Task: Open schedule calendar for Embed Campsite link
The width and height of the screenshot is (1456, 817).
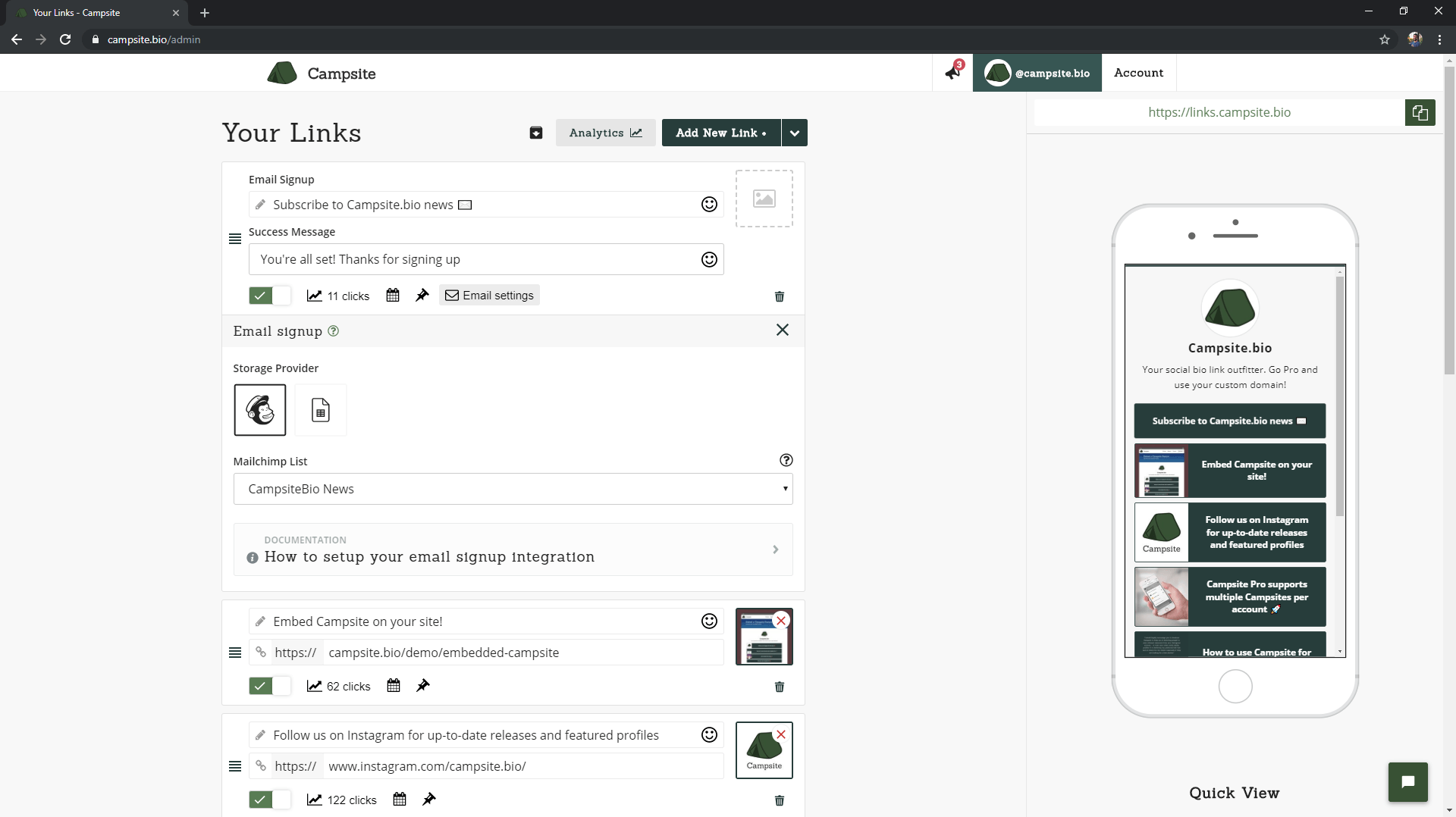Action: click(393, 686)
